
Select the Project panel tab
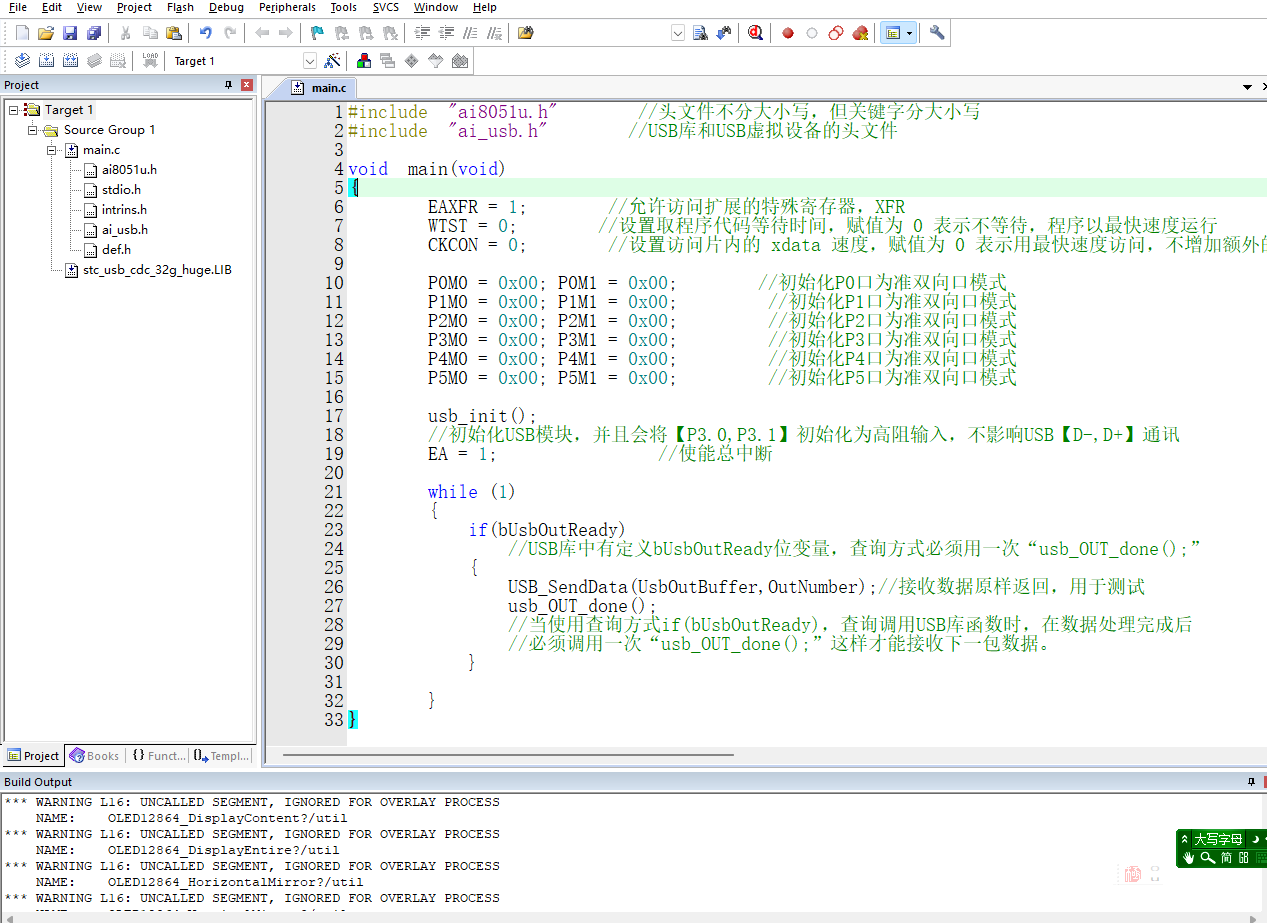[x=34, y=756]
